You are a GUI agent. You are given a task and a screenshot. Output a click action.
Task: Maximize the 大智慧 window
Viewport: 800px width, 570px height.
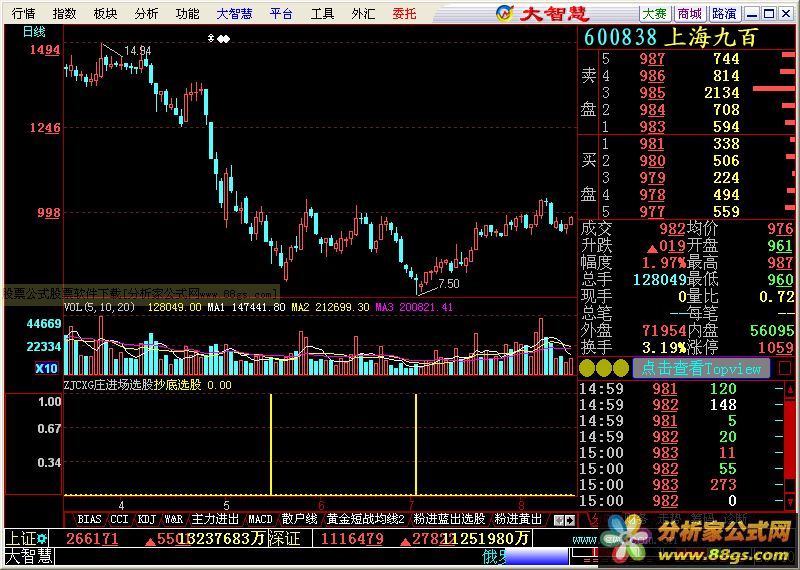click(769, 14)
